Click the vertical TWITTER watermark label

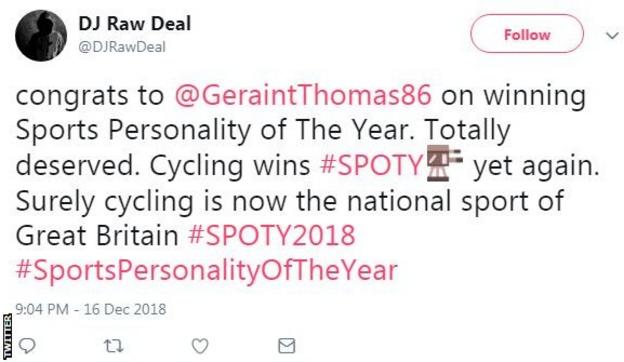pos(6,336)
